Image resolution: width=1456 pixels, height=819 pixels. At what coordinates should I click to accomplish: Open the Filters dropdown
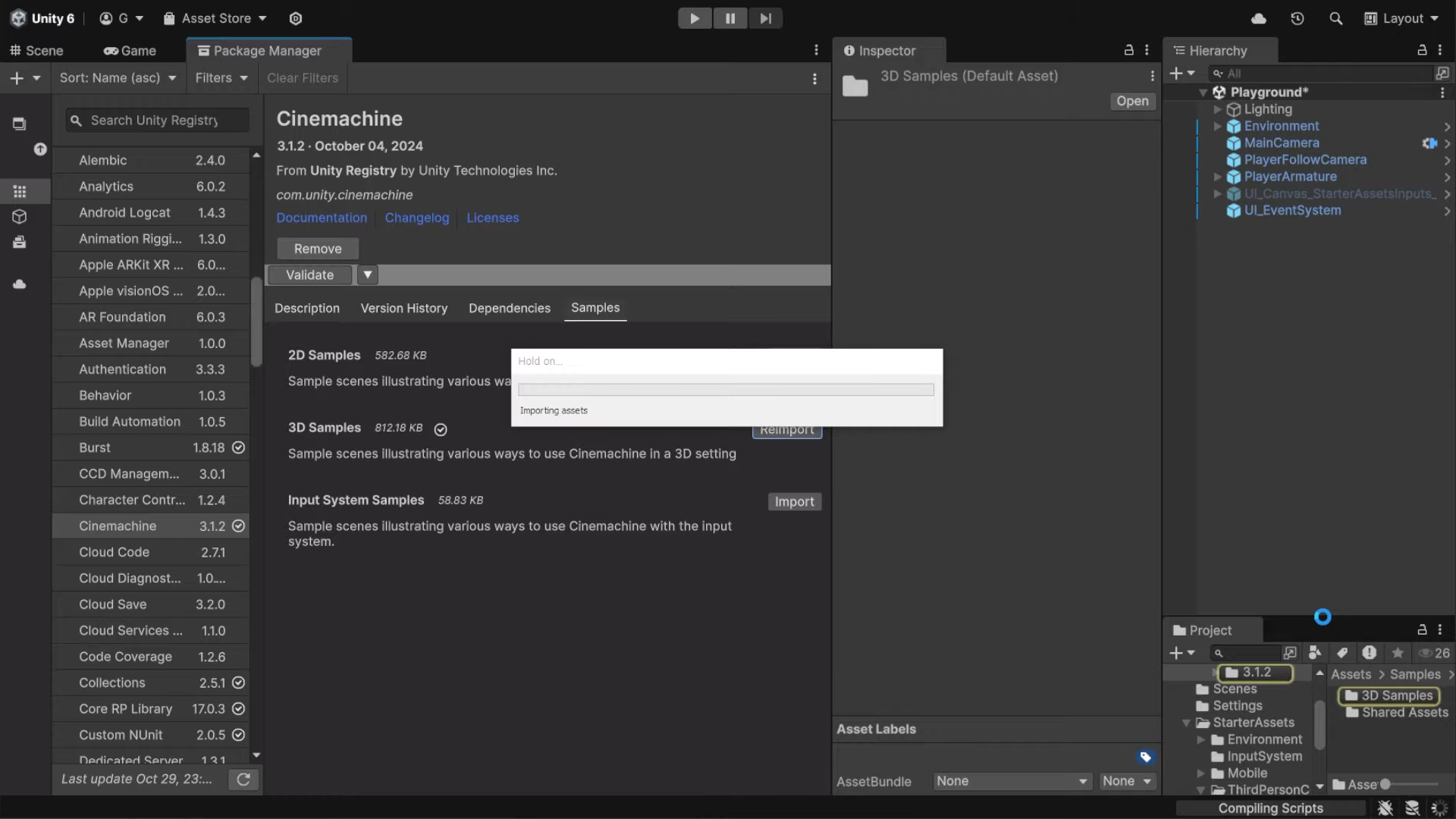click(x=221, y=77)
